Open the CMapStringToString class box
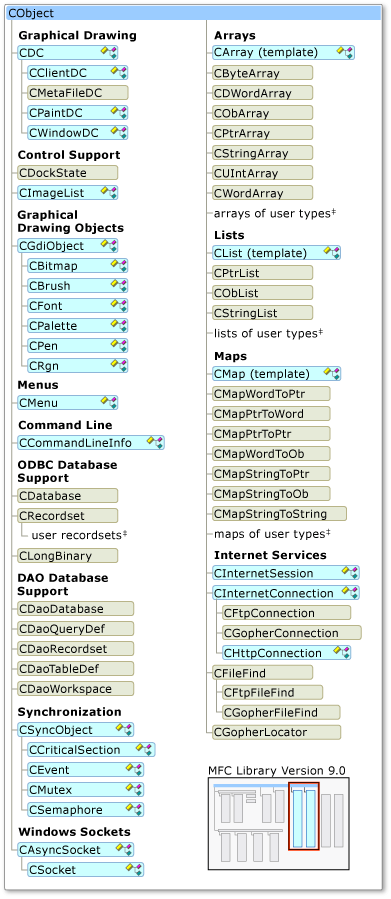Screen dimensions: 391x899 [279, 513]
